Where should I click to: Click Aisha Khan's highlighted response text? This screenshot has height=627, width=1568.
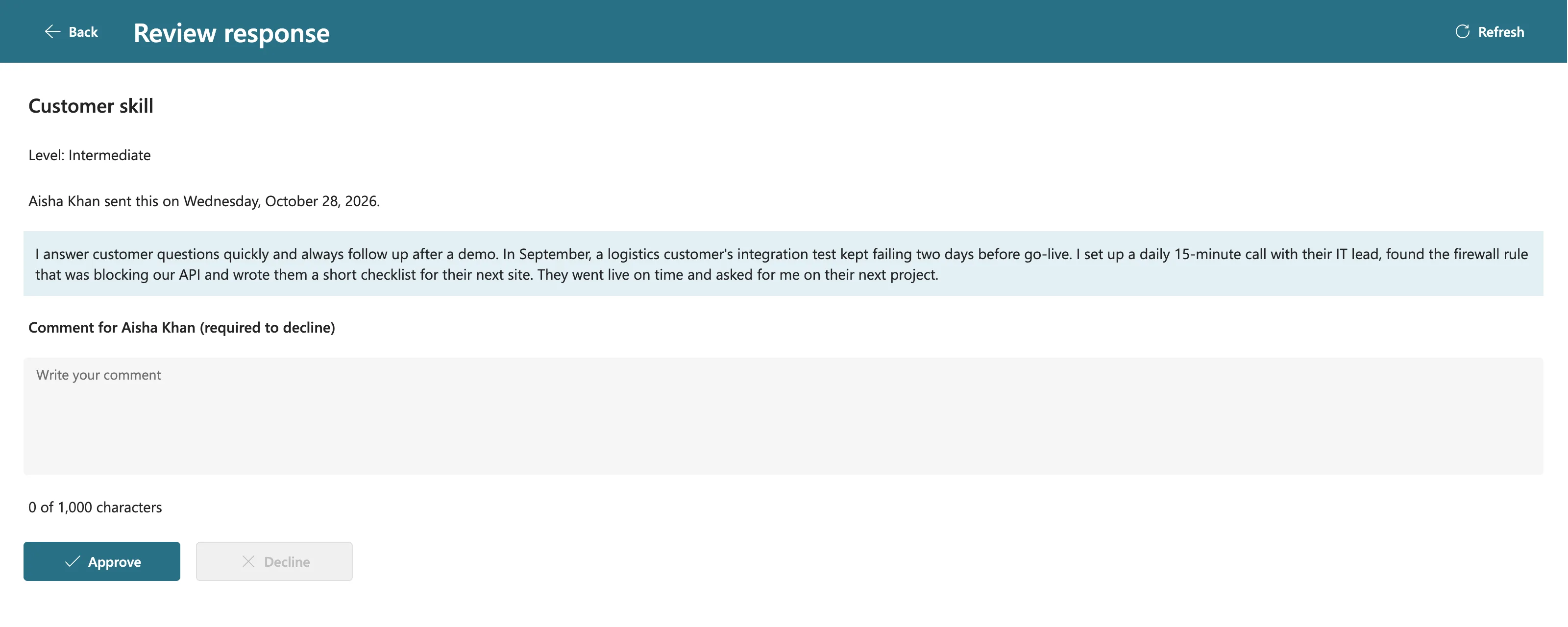click(783, 264)
